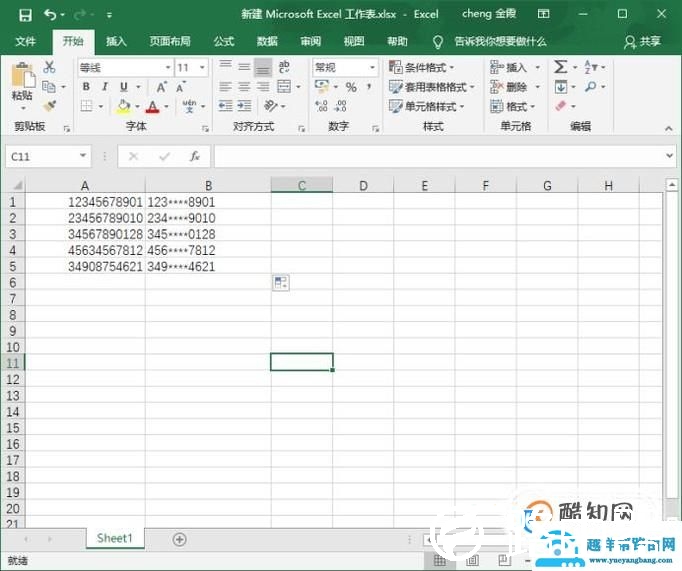Switch to the 插入 (Insert) ribbon tab
Viewport: 682px width, 571px height.
[x=117, y=42]
